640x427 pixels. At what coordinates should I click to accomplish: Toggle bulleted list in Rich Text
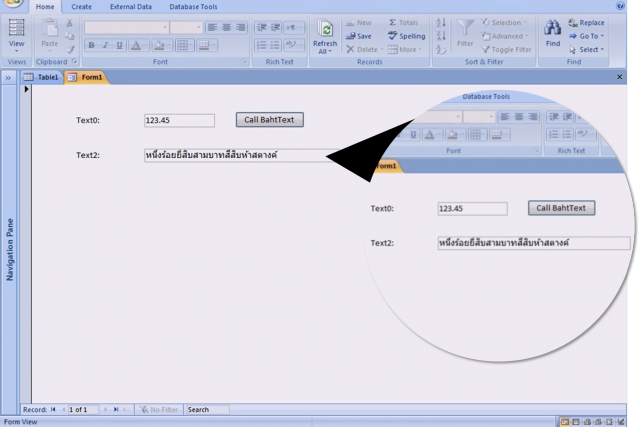click(x=276, y=44)
